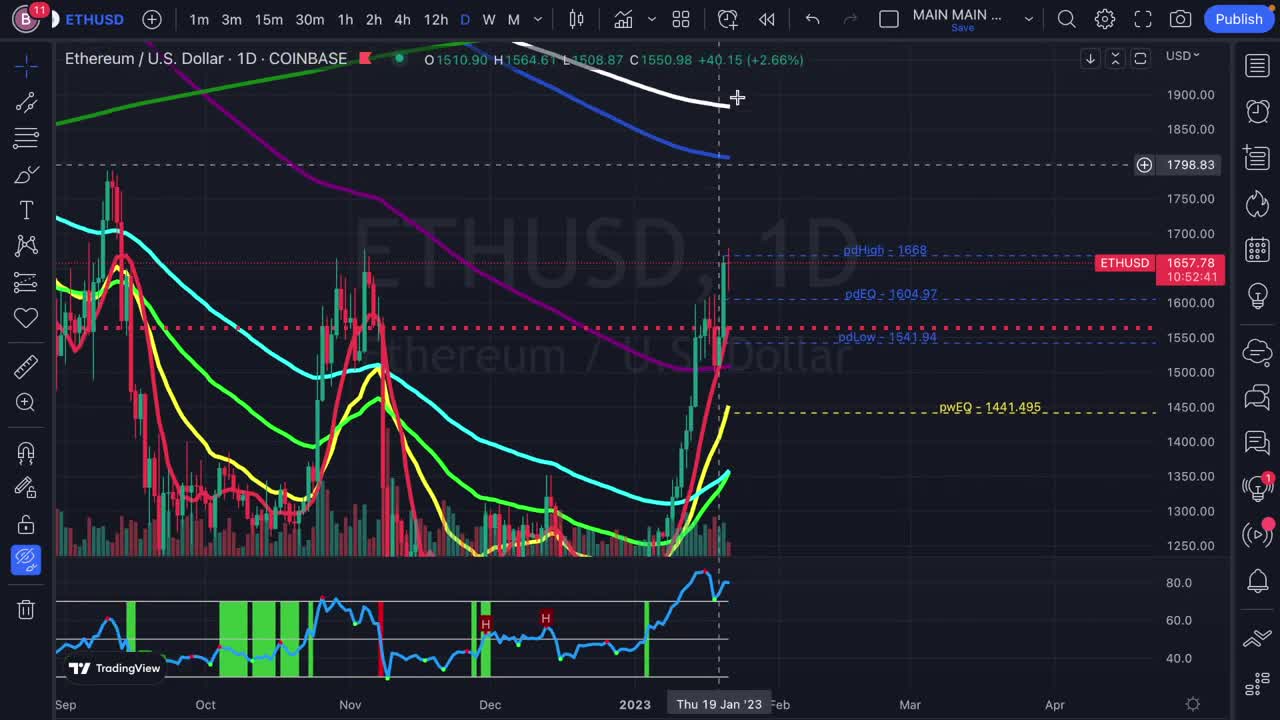Screen dimensions: 1280x720
Task: Open the watchlist panel
Action: 1257,66
